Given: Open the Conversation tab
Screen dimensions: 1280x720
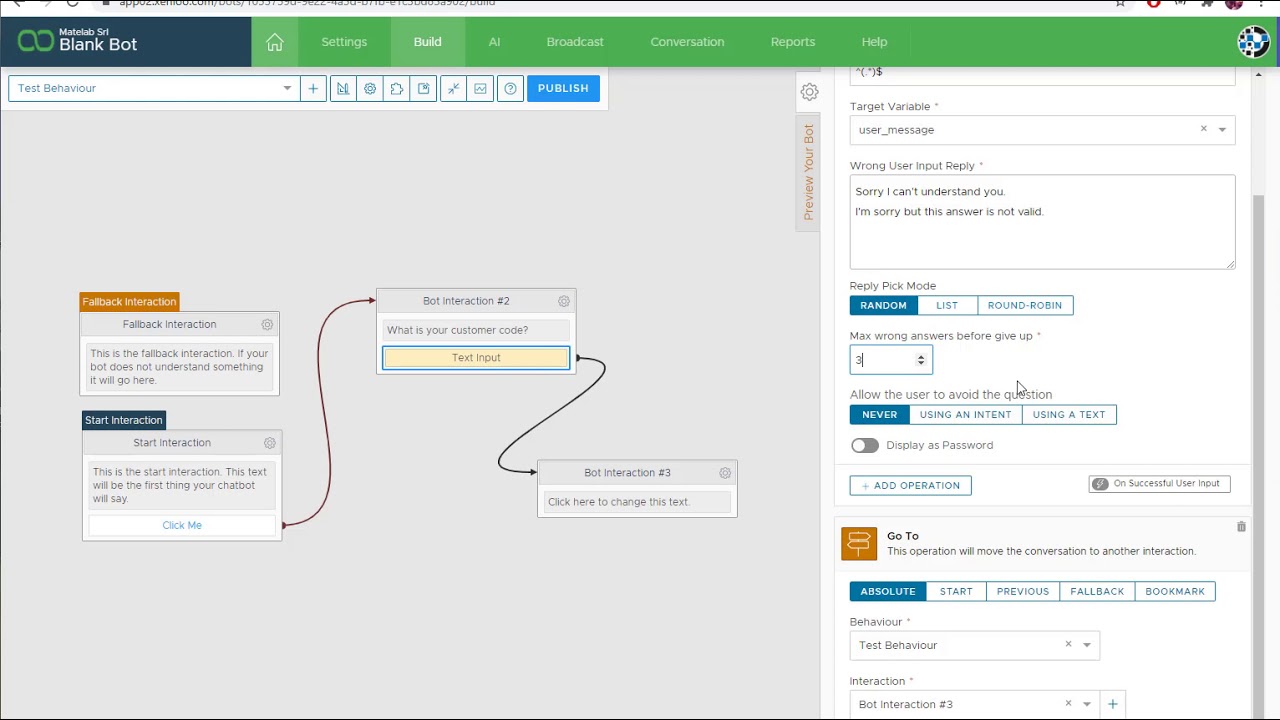Looking at the screenshot, I should [x=687, y=42].
